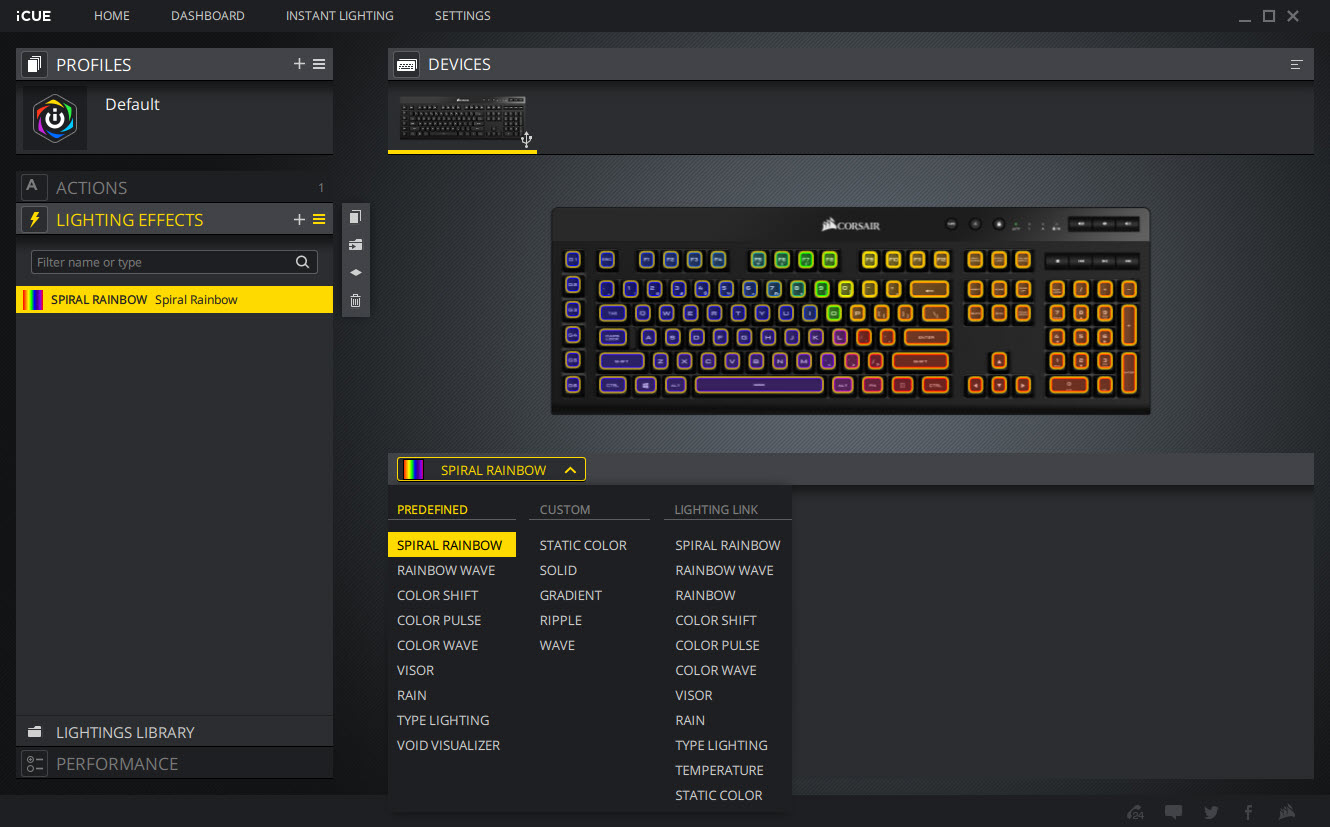The width and height of the screenshot is (1330, 827).
Task: Click the search magnifier icon in filter box
Action: pos(302,262)
